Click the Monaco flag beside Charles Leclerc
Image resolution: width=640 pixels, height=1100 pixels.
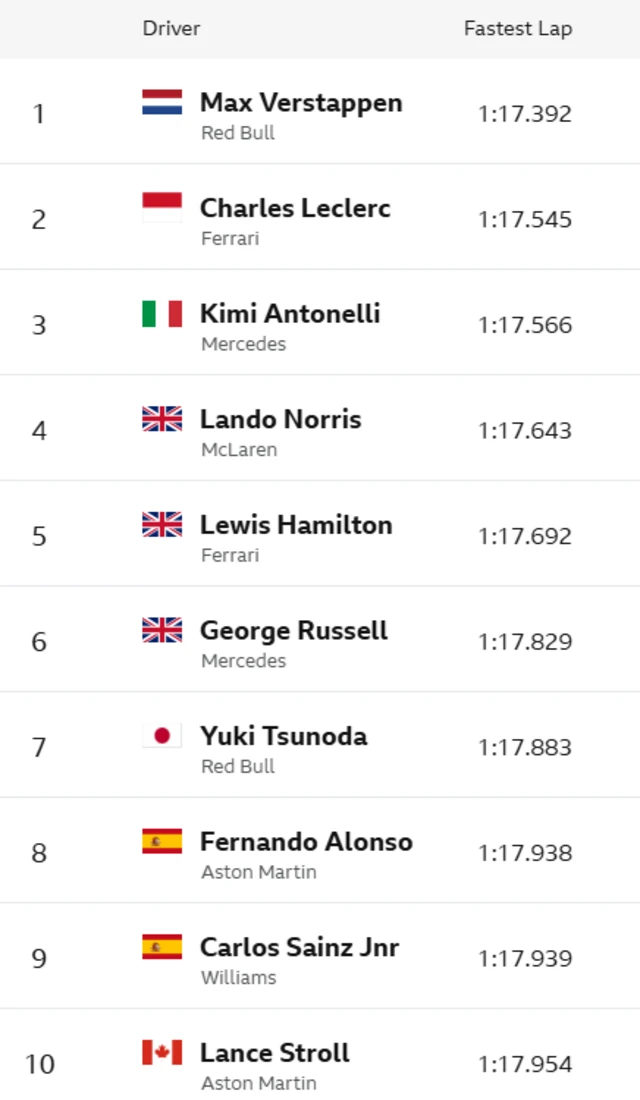(162, 208)
